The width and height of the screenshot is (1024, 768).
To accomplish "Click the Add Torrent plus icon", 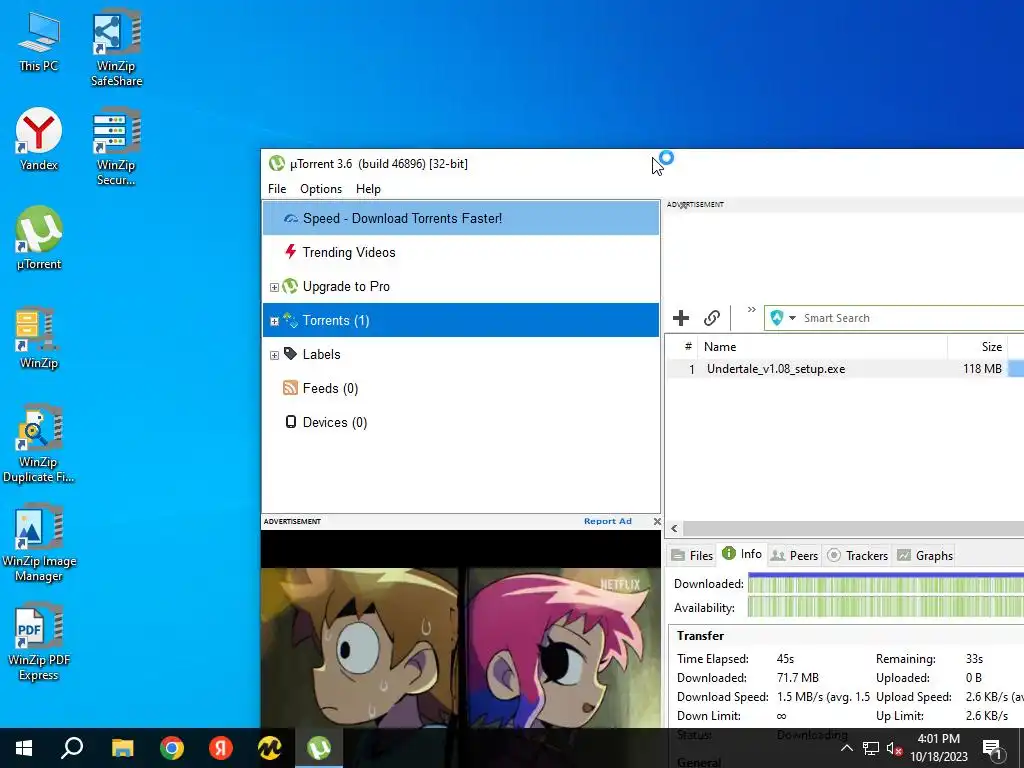I will 680,318.
